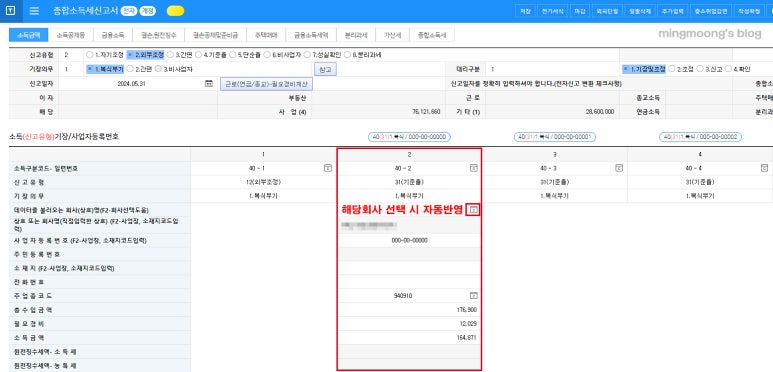This screenshot has width=773, height=372.
Task: Select 3.비사업자 under 기장의무
Action: (174, 69)
